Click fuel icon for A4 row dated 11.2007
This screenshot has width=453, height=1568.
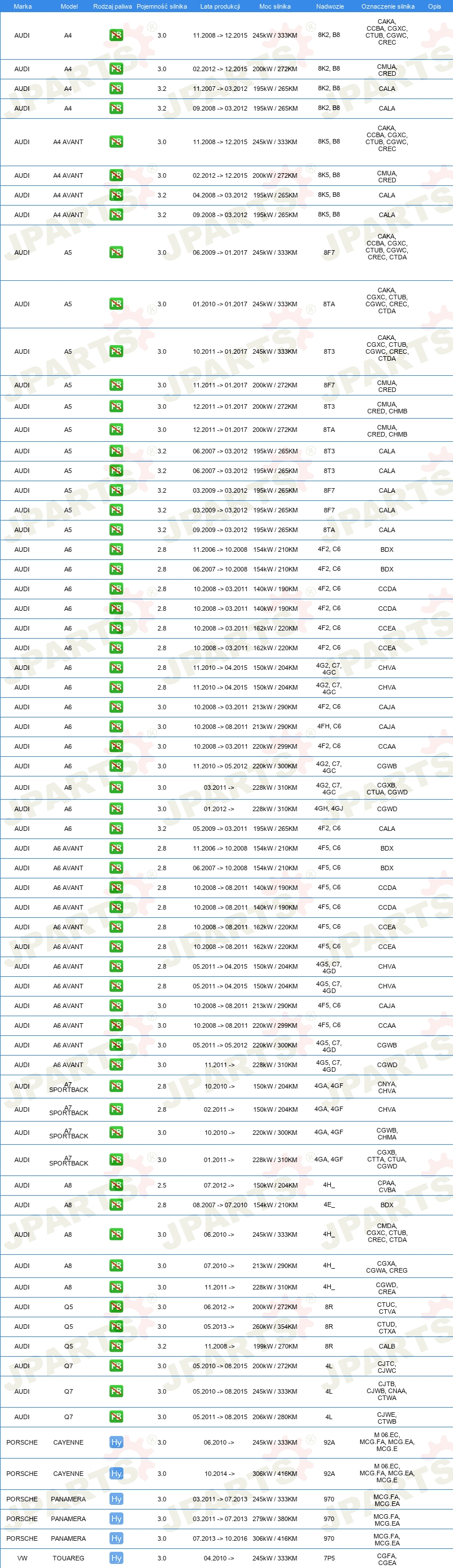(x=116, y=88)
